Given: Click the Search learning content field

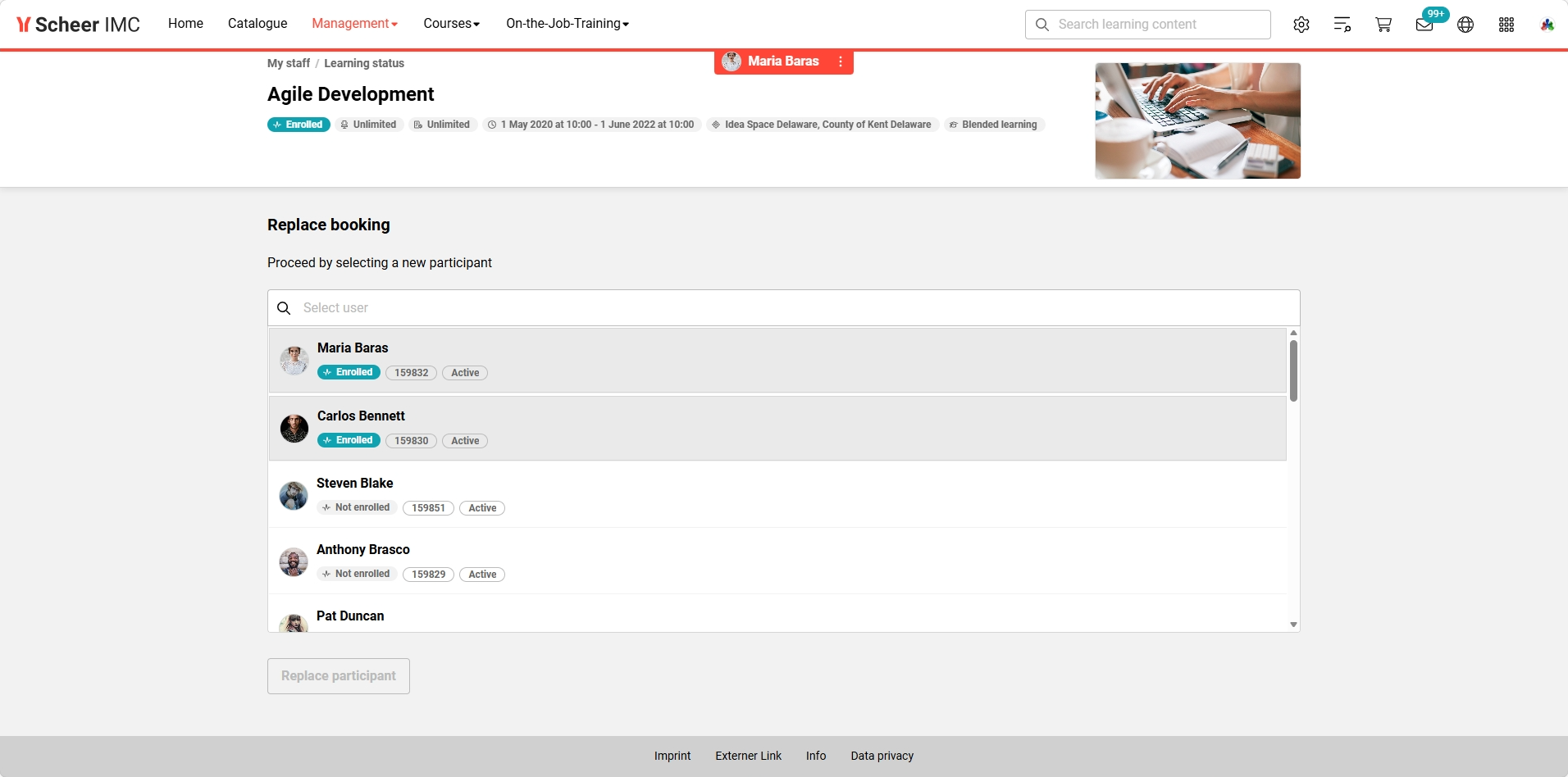Looking at the screenshot, I should tap(1148, 25).
